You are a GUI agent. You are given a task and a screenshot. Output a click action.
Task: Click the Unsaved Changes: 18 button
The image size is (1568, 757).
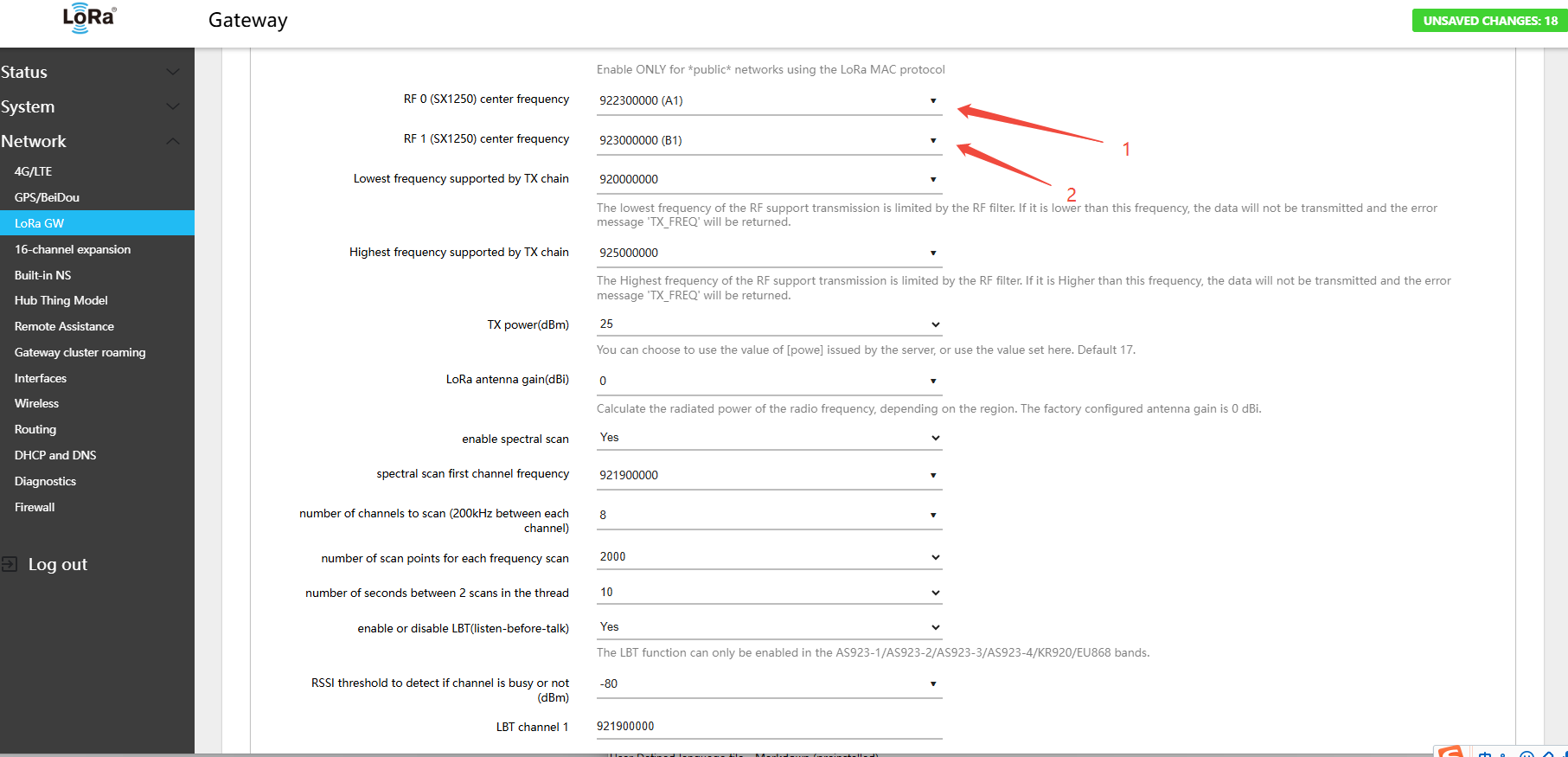pos(1489,21)
